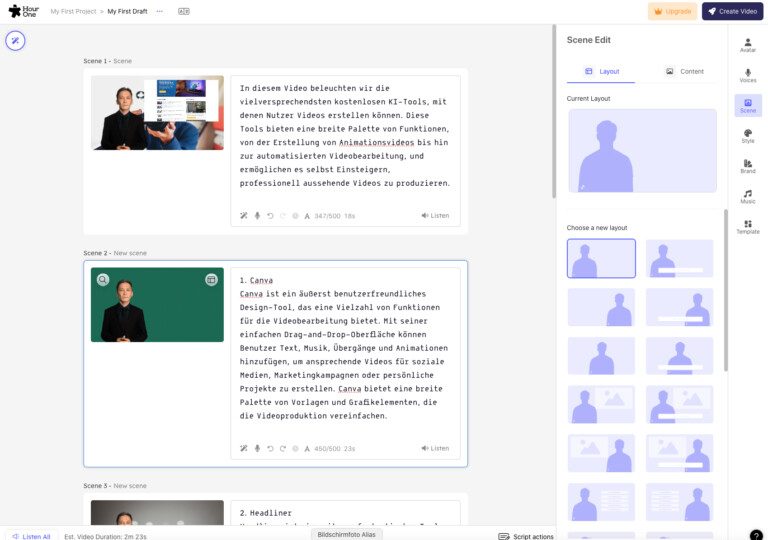Switch to the Content tab
The height and width of the screenshot is (540, 768).
click(684, 72)
